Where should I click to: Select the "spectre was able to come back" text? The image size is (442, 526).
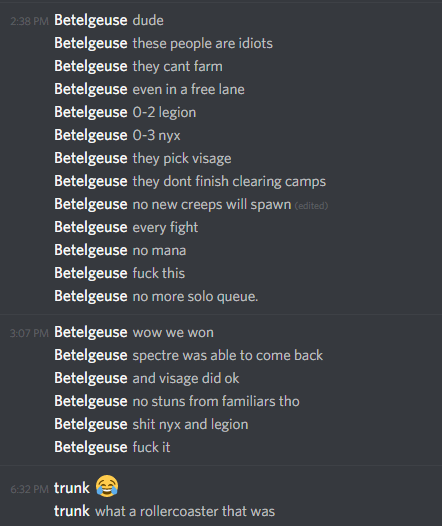pyautogui.click(x=228, y=355)
